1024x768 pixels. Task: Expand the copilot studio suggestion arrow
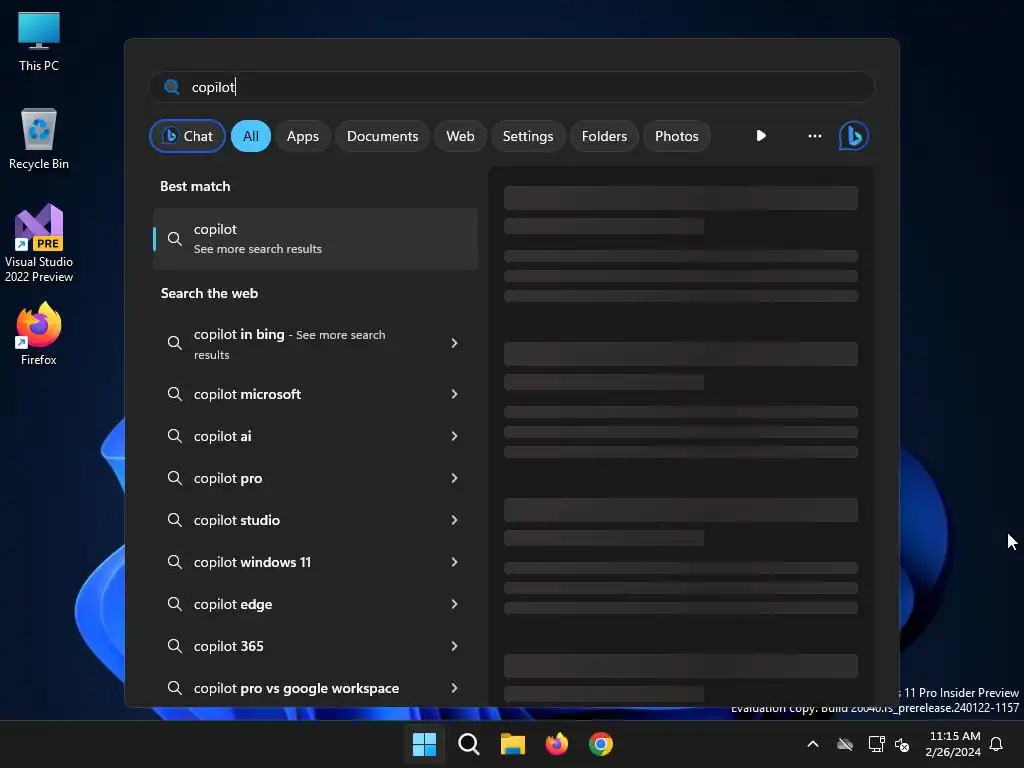click(455, 520)
